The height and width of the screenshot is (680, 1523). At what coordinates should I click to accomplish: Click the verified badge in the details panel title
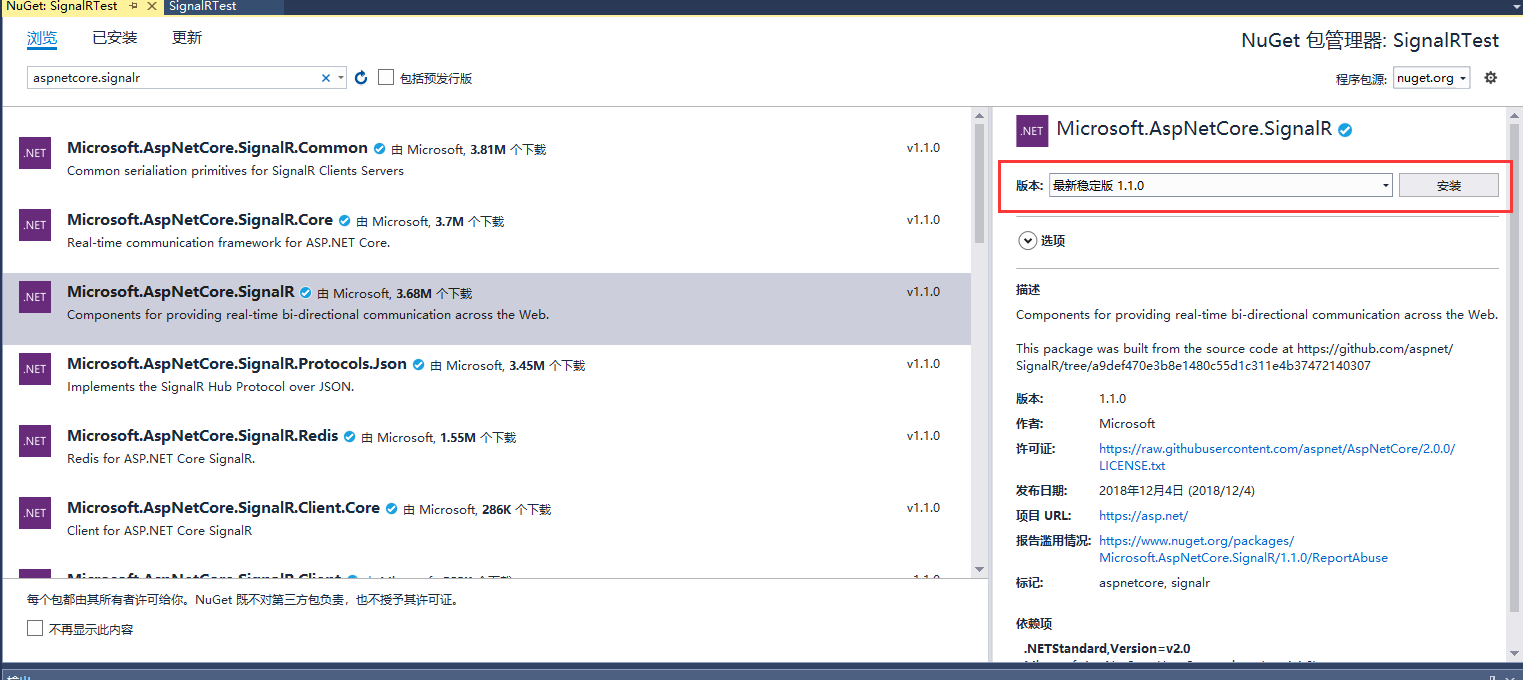1346,129
